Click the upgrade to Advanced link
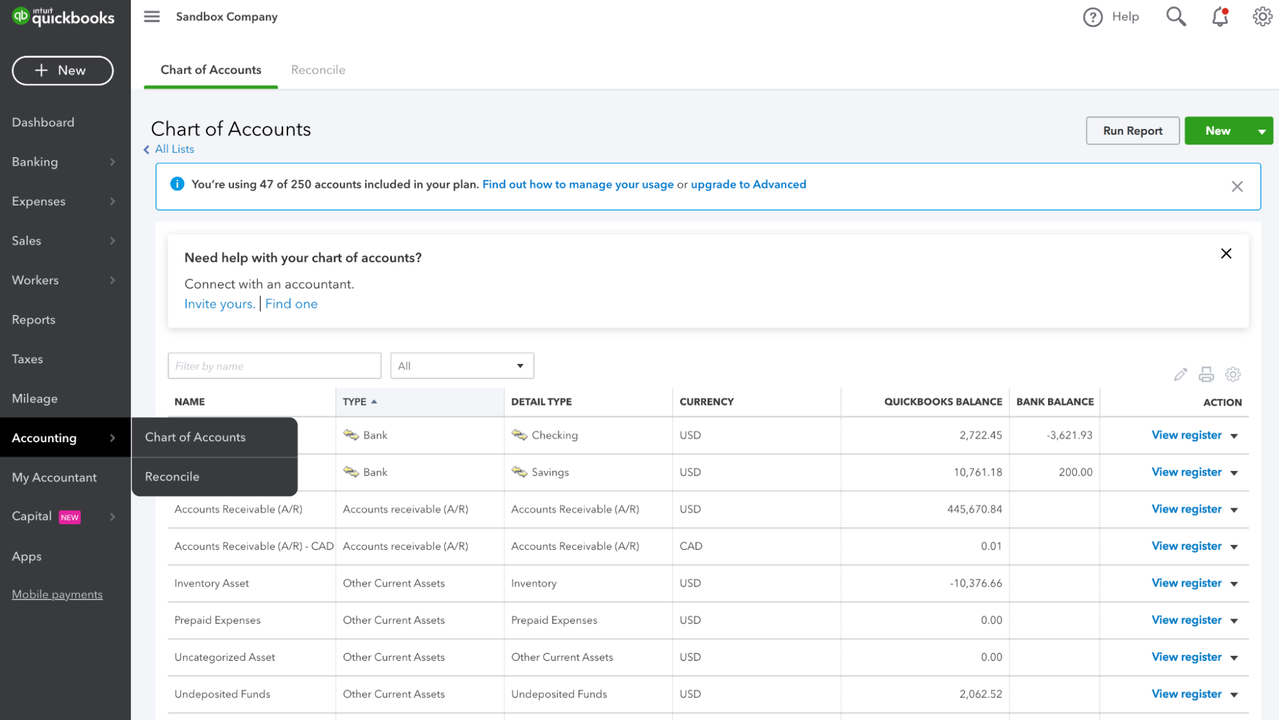 (x=748, y=185)
